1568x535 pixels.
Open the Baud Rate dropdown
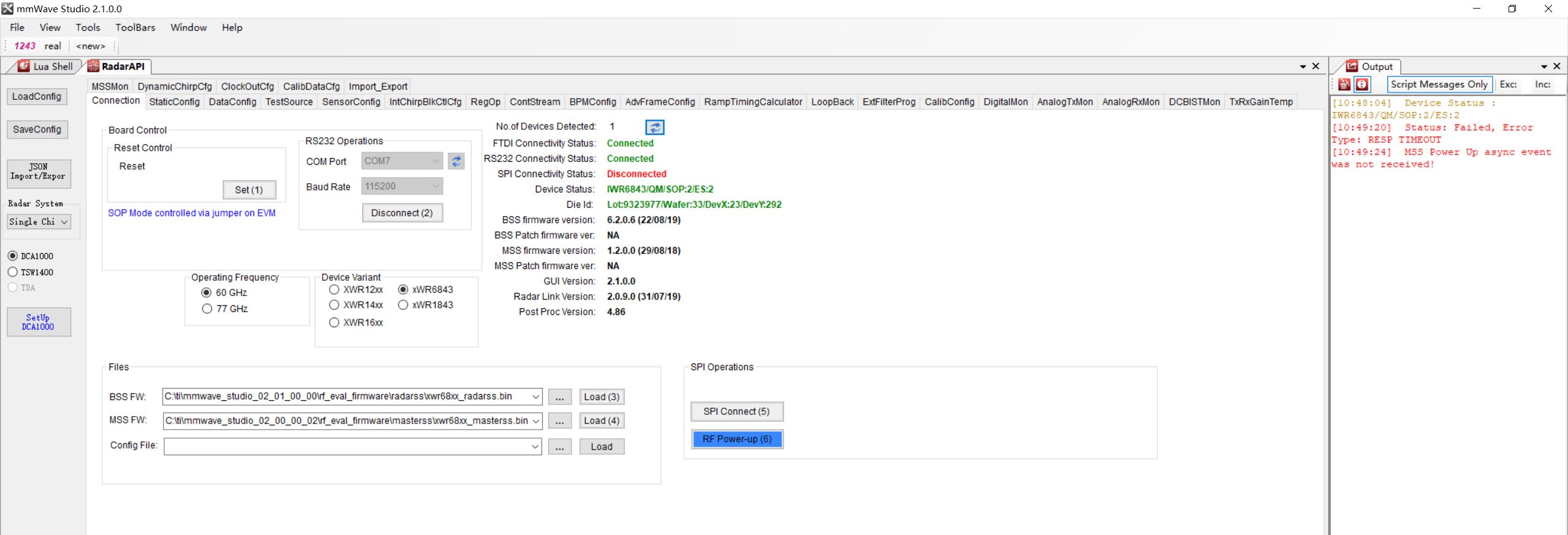click(436, 186)
